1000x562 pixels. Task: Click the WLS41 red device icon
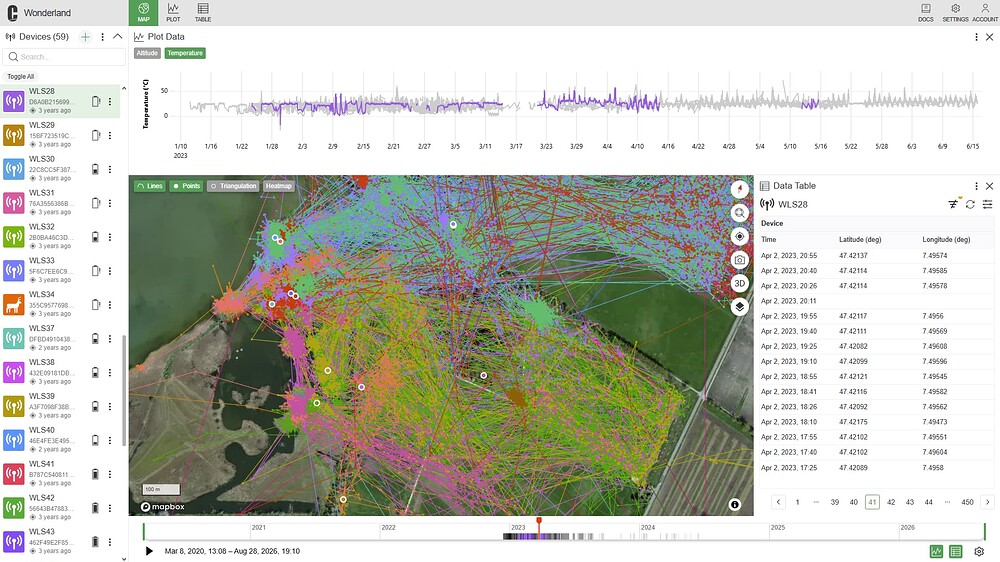pyautogui.click(x=14, y=474)
